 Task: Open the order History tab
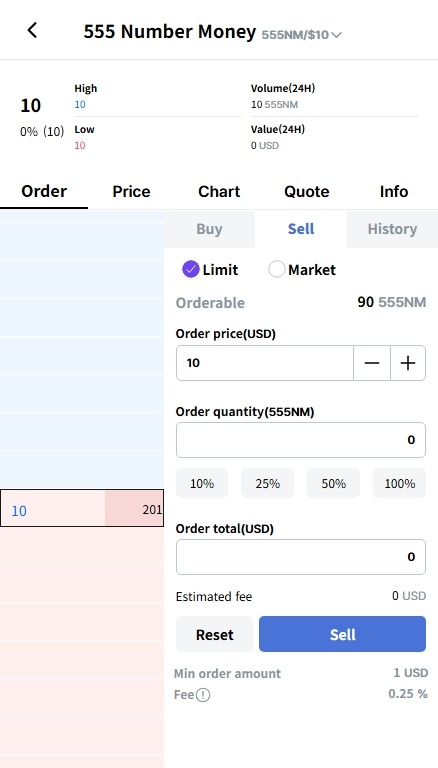(x=392, y=229)
